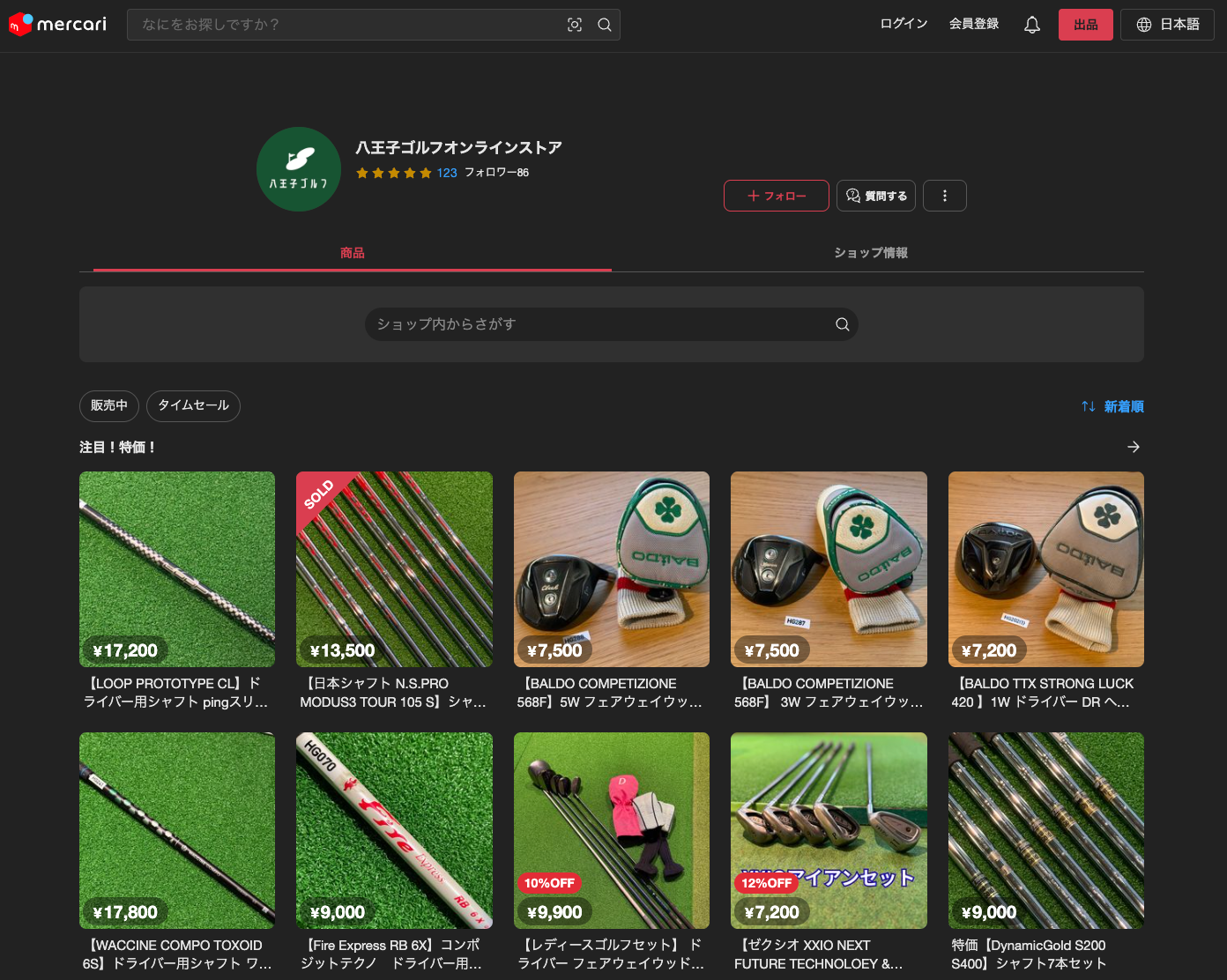The image size is (1227, 980).
Task: Open the 新着順 sort dropdown
Action: click(1112, 406)
